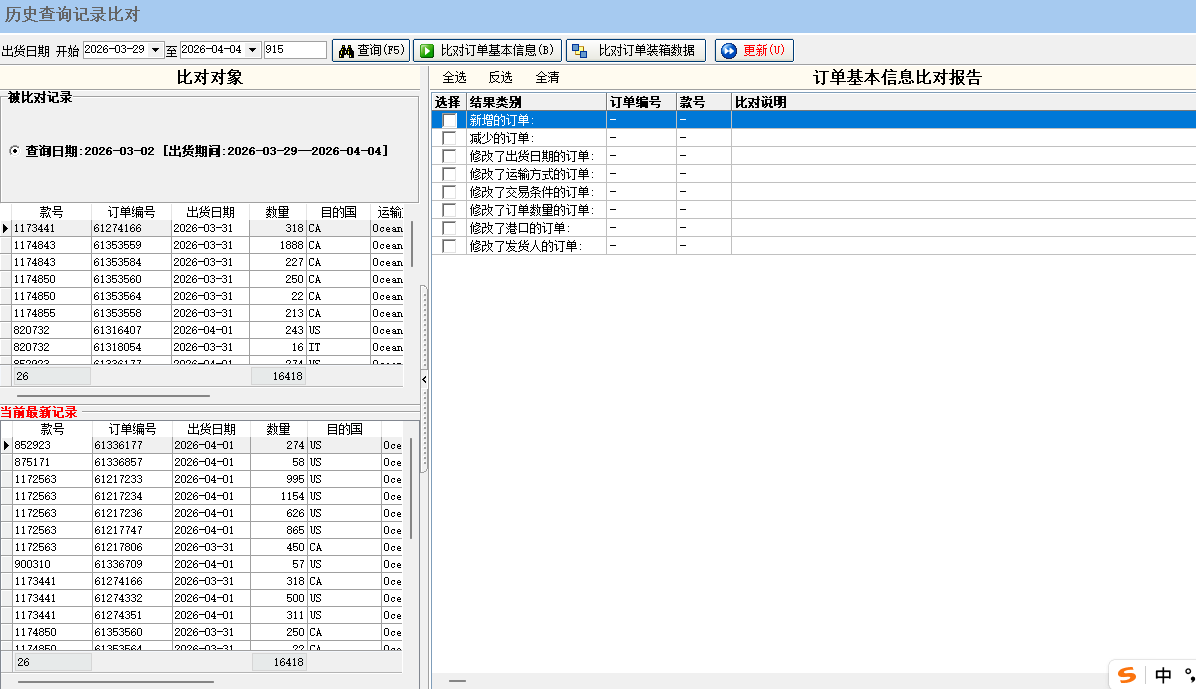The height and width of the screenshot is (689, 1196).
Task: Select order 61274332 in lower table
Action: click(x=118, y=598)
